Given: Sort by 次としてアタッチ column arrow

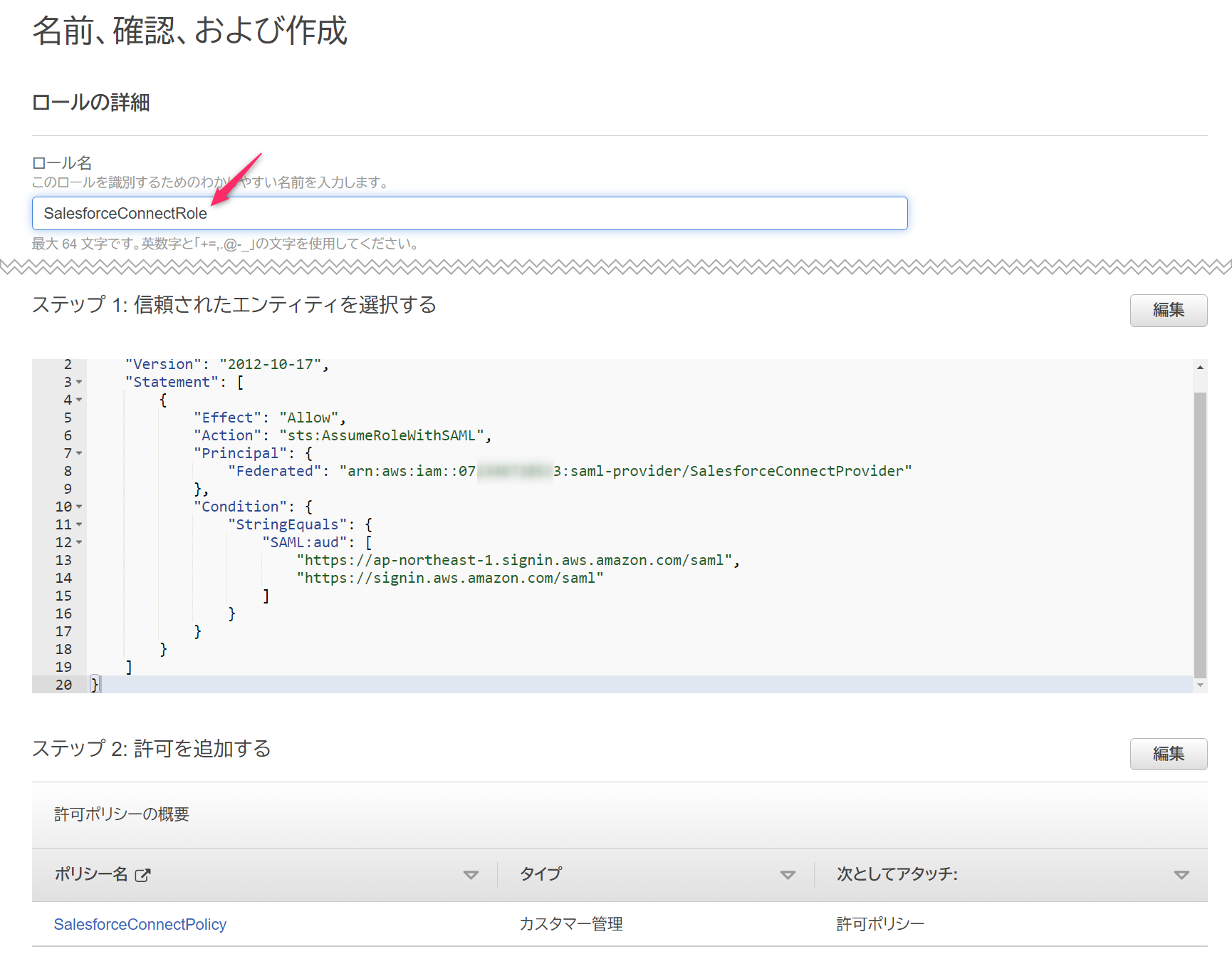Looking at the screenshot, I should click(x=1181, y=875).
